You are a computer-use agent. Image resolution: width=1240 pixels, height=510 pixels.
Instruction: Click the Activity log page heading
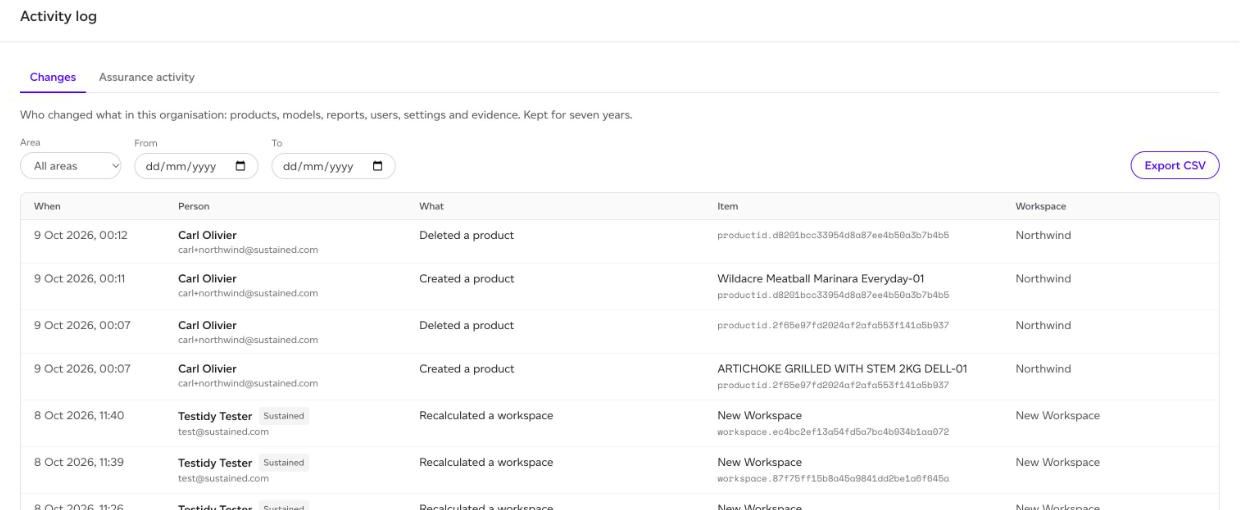click(x=58, y=17)
